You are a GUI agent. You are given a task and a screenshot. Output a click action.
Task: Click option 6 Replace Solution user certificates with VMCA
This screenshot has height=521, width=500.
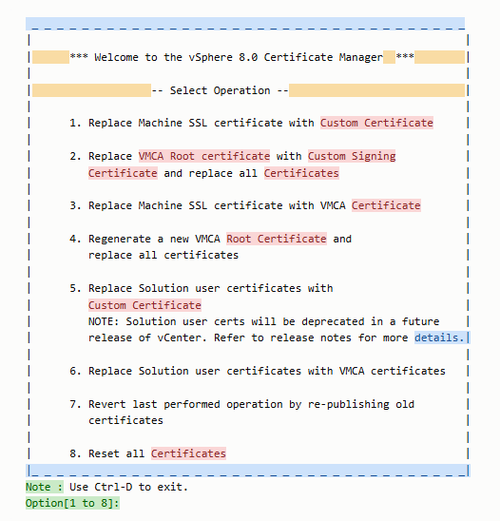click(257, 371)
